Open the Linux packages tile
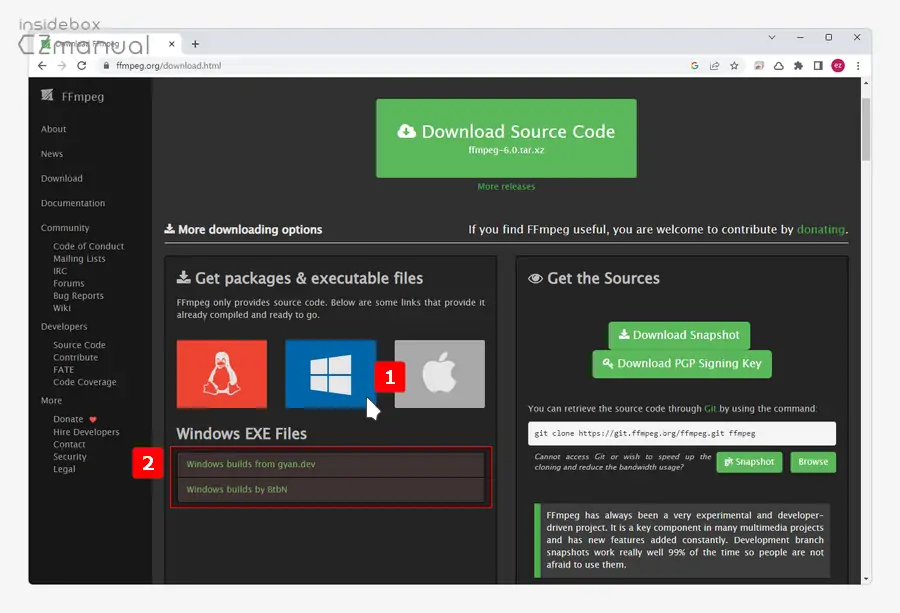 point(222,374)
